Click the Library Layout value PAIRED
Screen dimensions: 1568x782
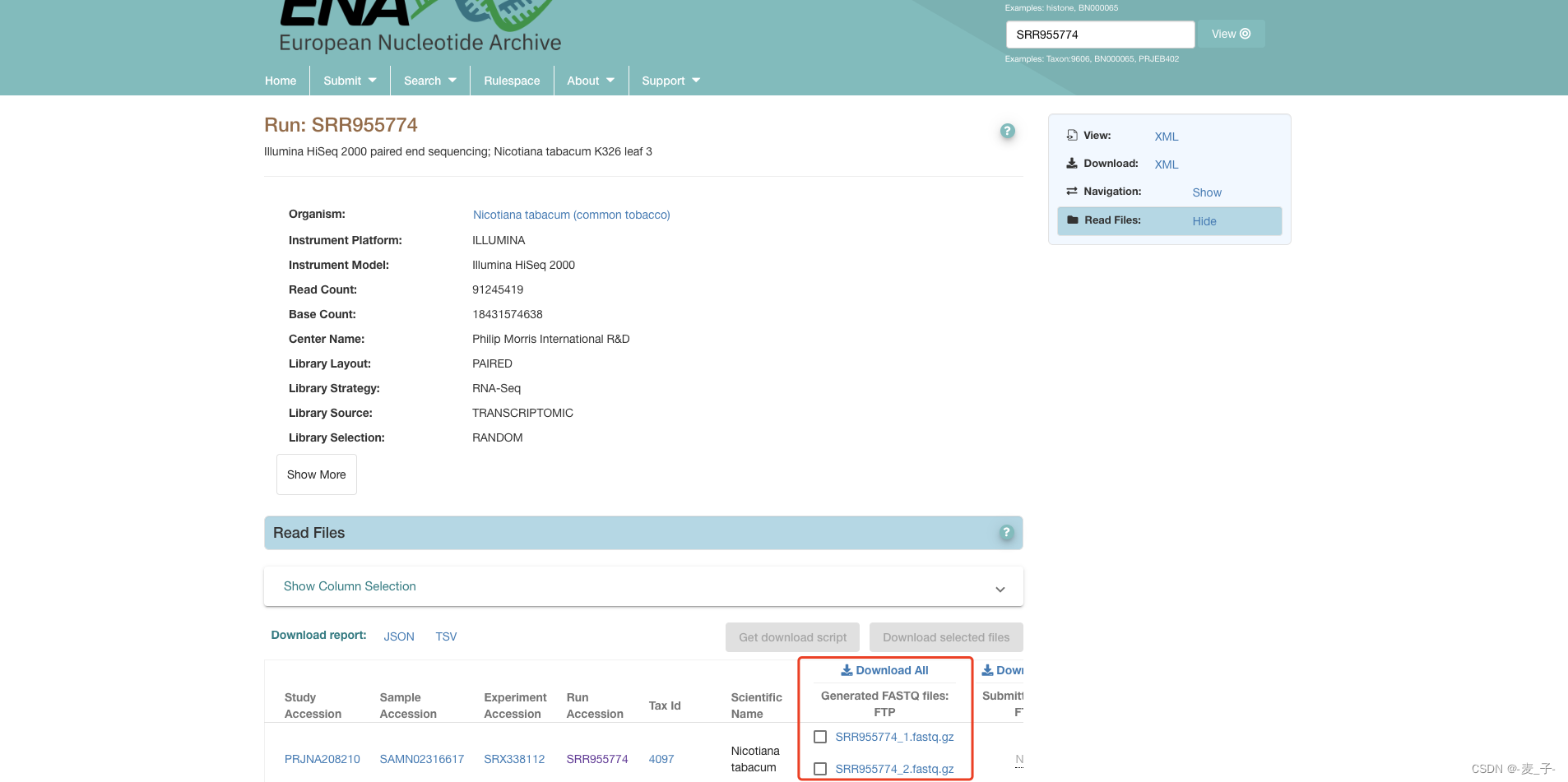[492, 363]
